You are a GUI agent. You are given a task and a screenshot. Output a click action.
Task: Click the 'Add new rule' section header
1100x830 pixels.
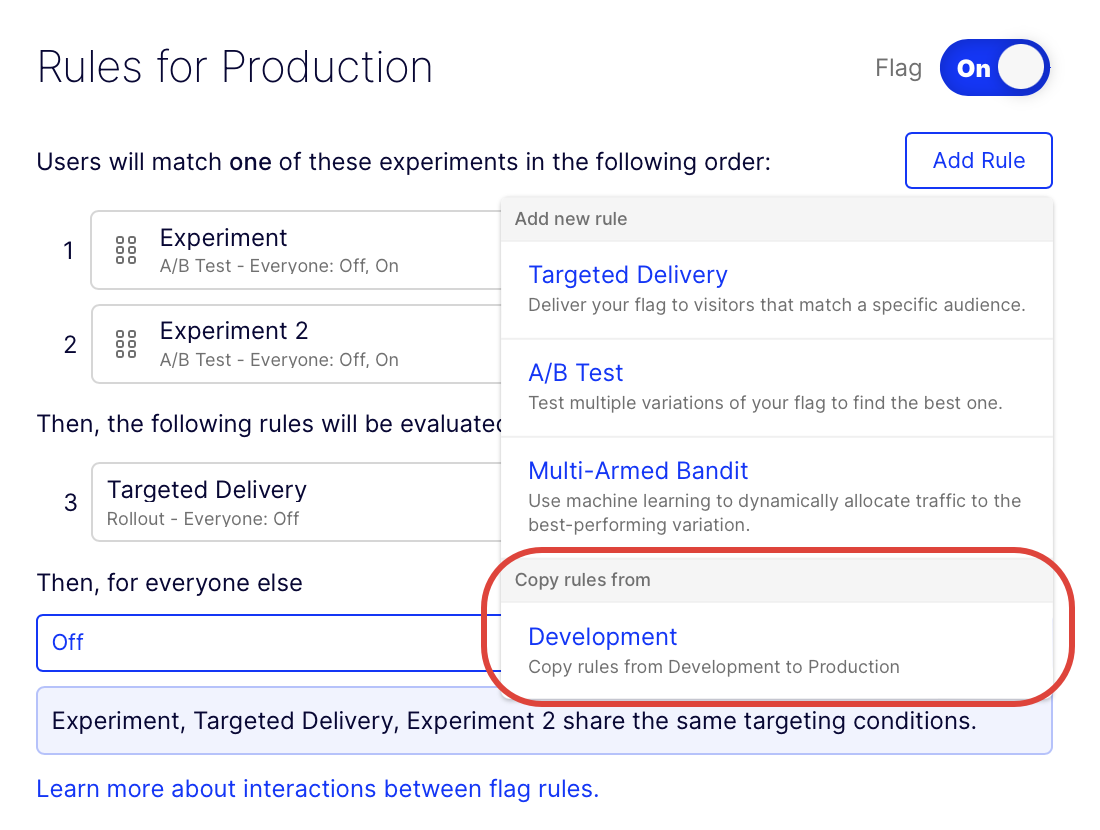coord(571,219)
